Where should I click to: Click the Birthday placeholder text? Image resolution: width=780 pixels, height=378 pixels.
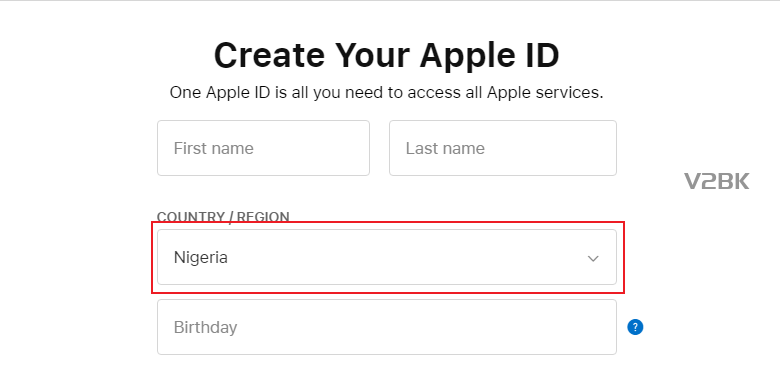pos(205,327)
